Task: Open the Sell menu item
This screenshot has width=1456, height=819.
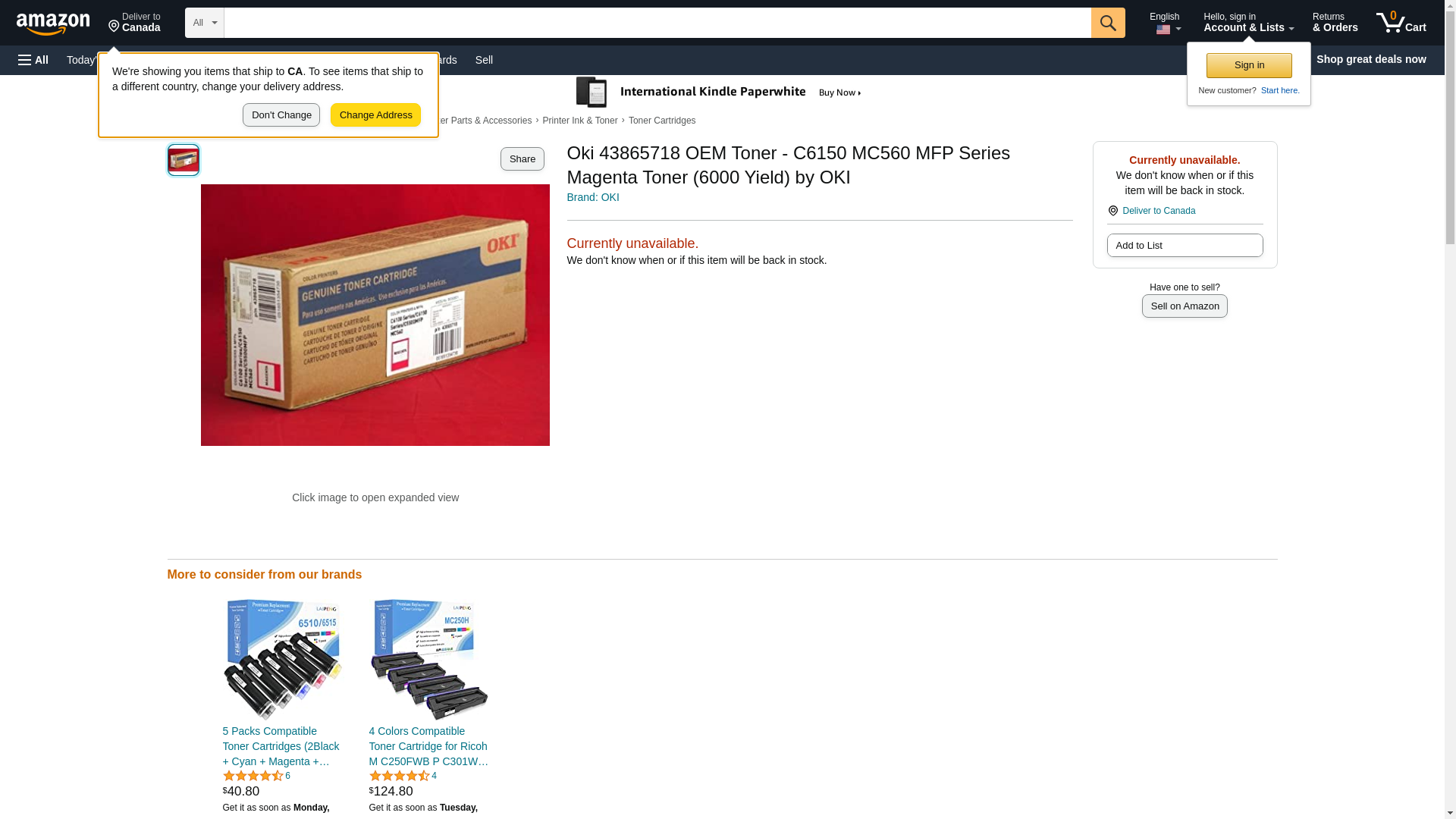Action: point(484,60)
